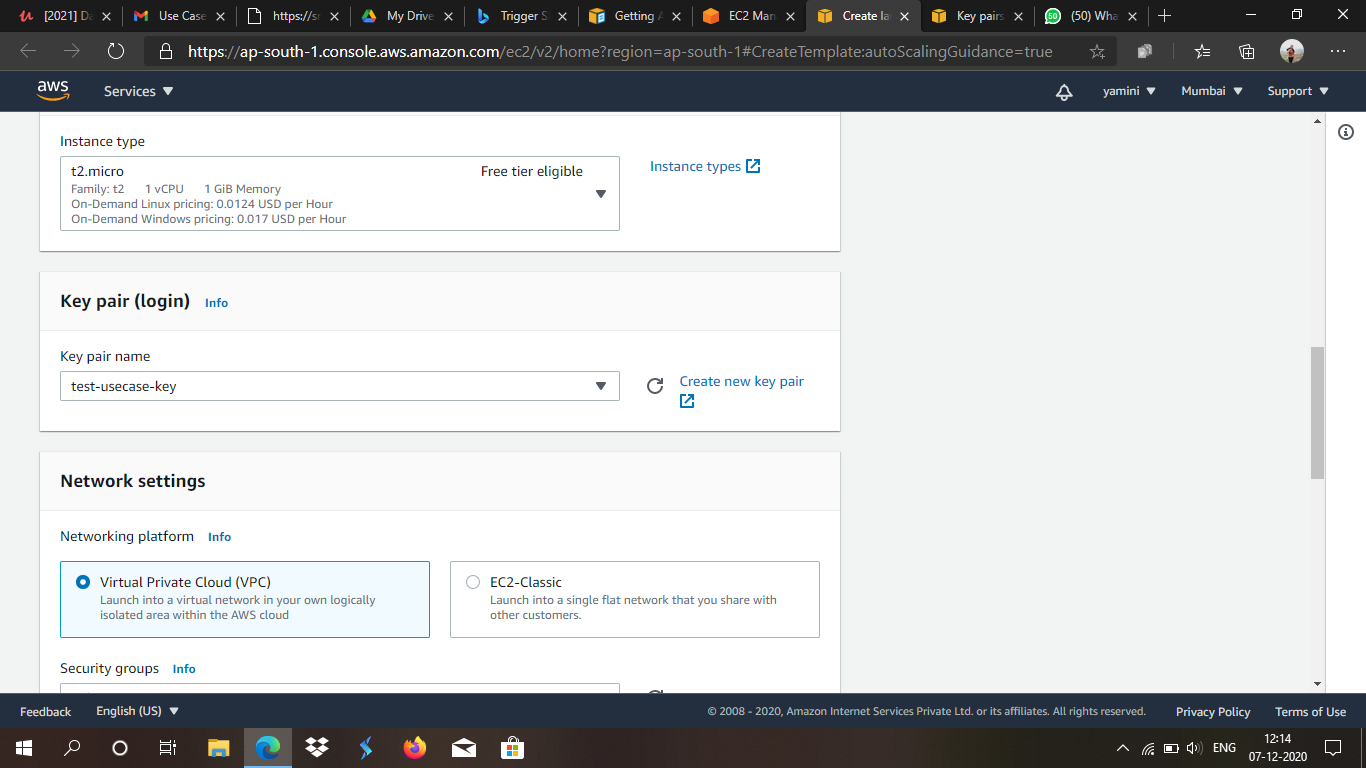1366x768 pixels.
Task: Show hidden system tray icons
Action: [x=1122, y=748]
